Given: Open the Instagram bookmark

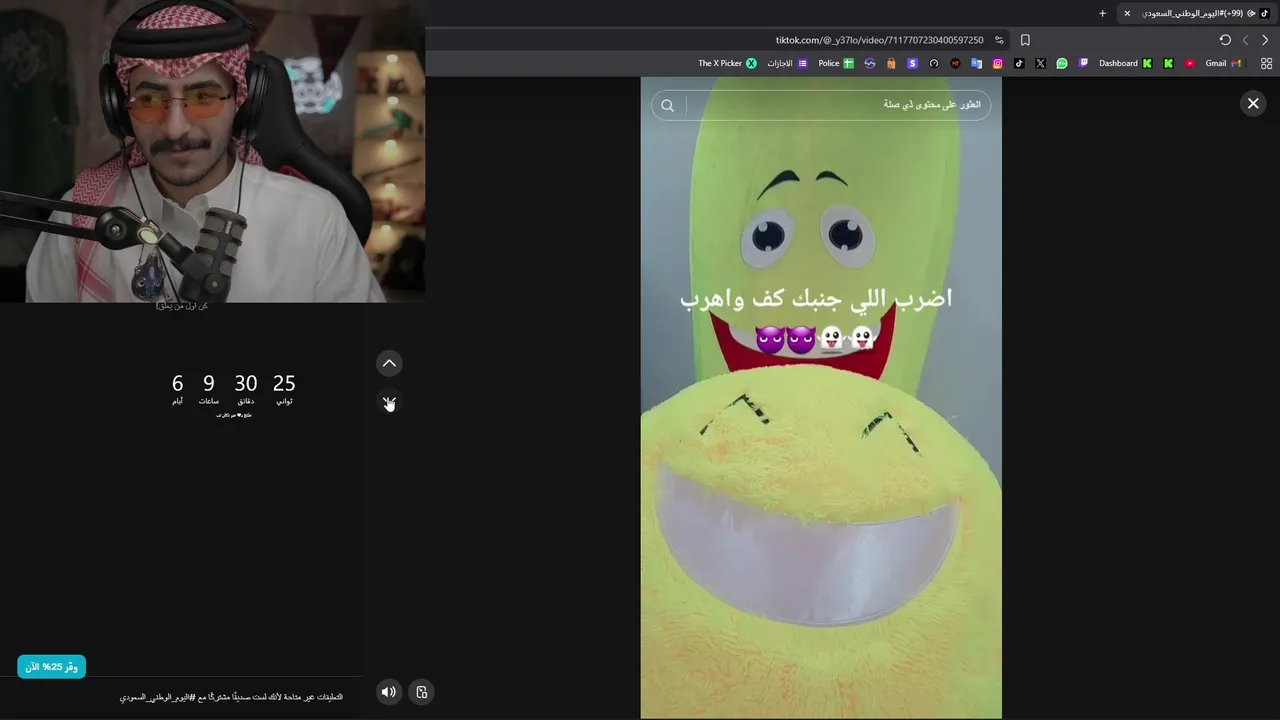Looking at the screenshot, I should (998, 63).
